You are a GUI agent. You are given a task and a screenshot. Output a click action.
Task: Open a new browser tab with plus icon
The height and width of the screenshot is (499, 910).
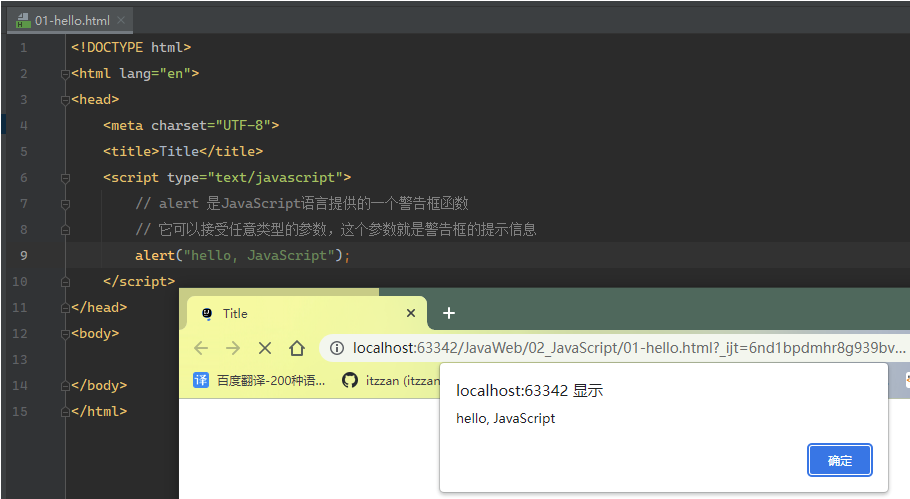[449, 313]
